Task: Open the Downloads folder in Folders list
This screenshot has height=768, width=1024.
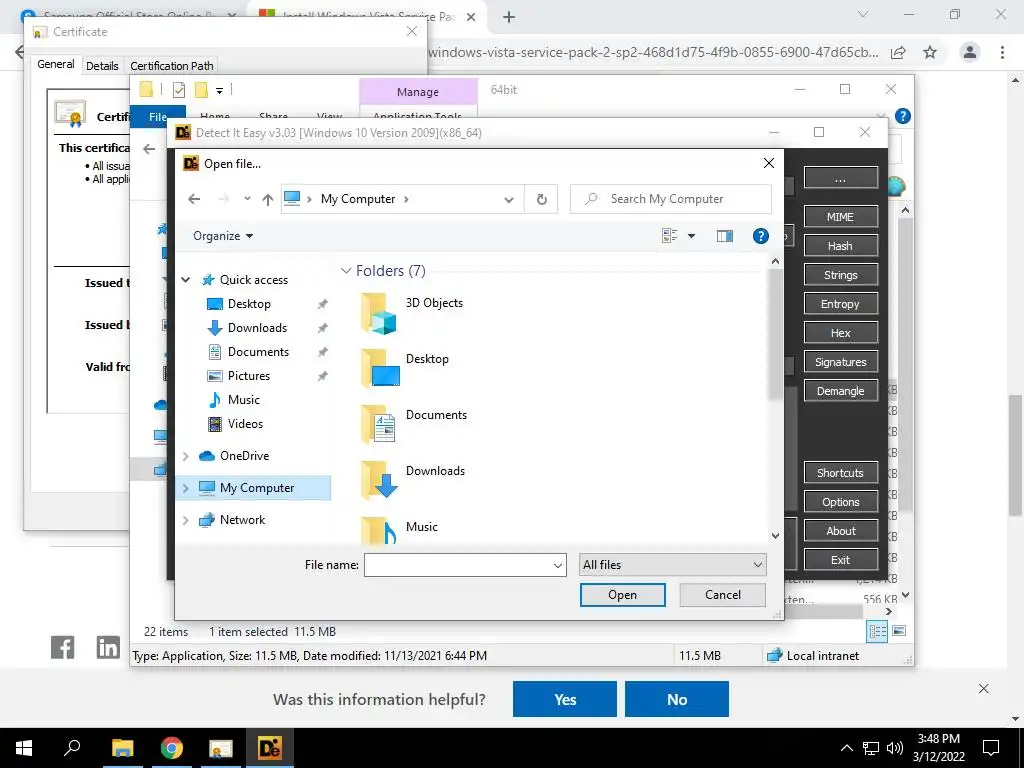Action: [x=413, y=479]
